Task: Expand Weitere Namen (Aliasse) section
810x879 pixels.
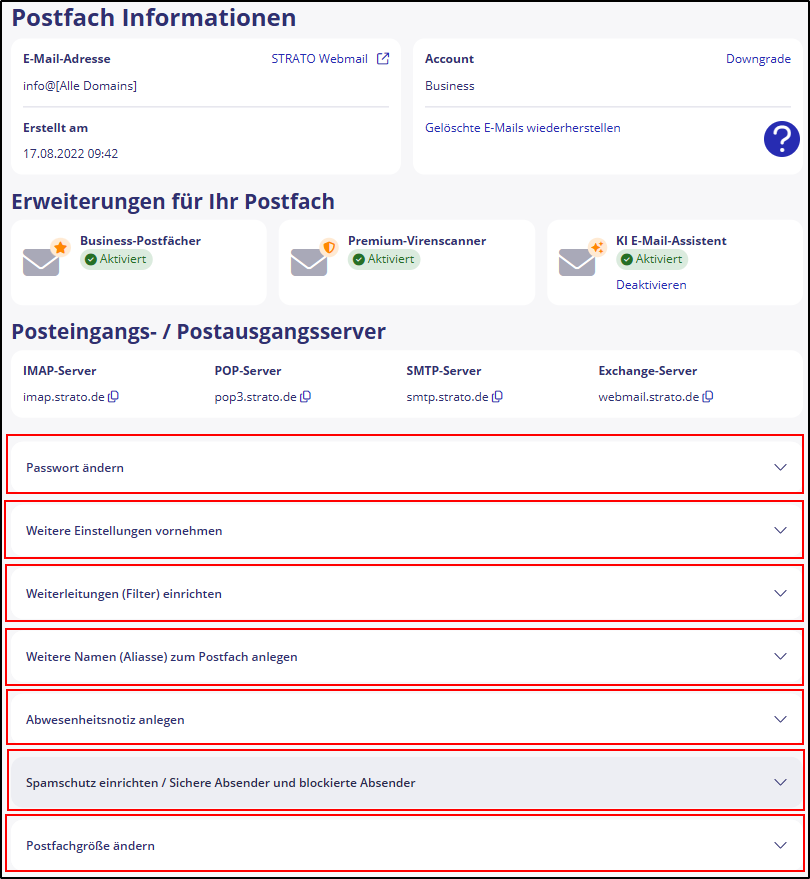Action: click(404, 656)
